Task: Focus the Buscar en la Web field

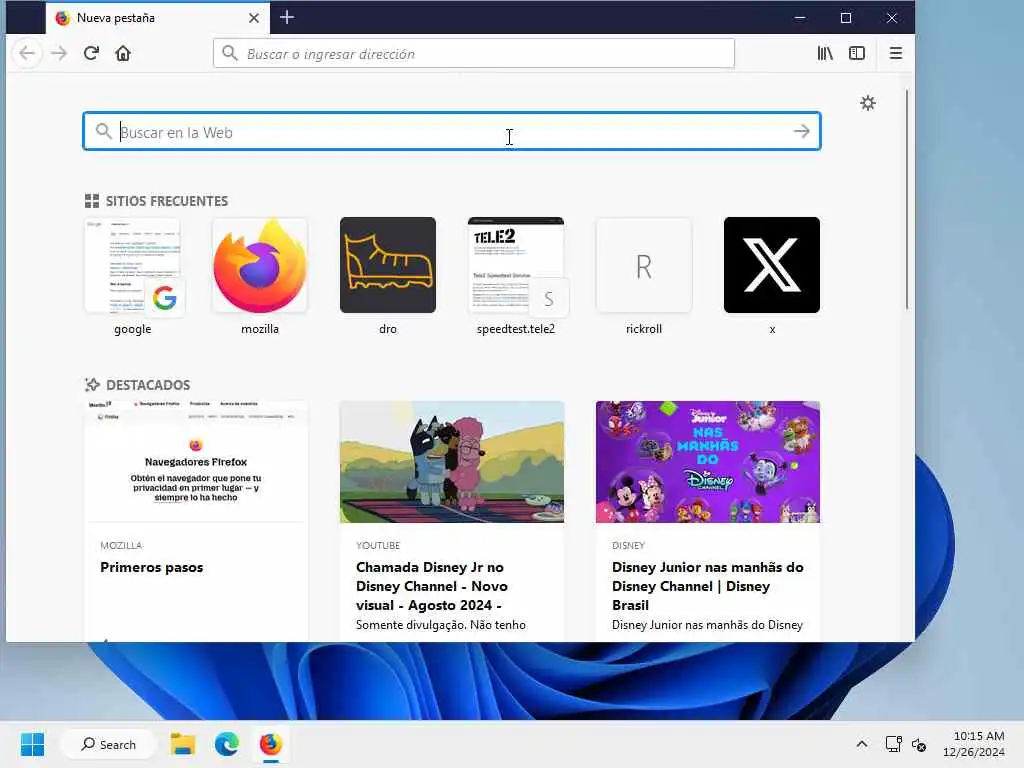Action: (451, 131)
